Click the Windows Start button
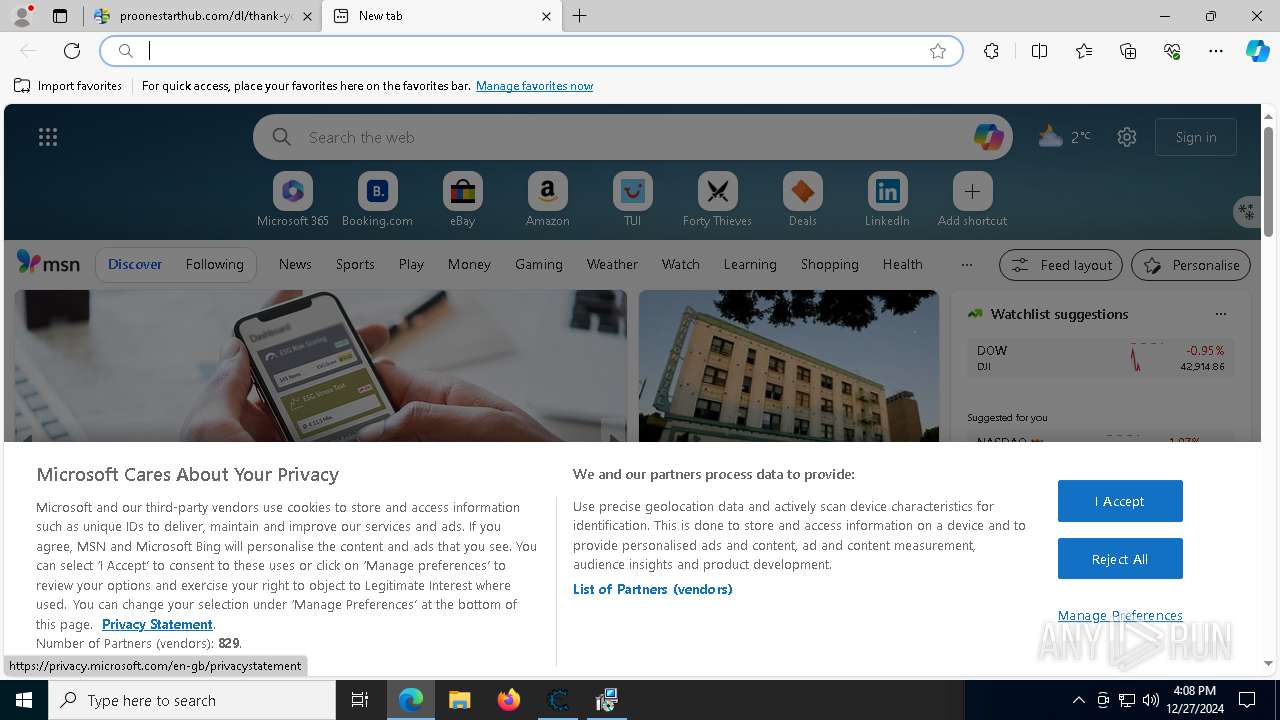 (x=24, y=700)
